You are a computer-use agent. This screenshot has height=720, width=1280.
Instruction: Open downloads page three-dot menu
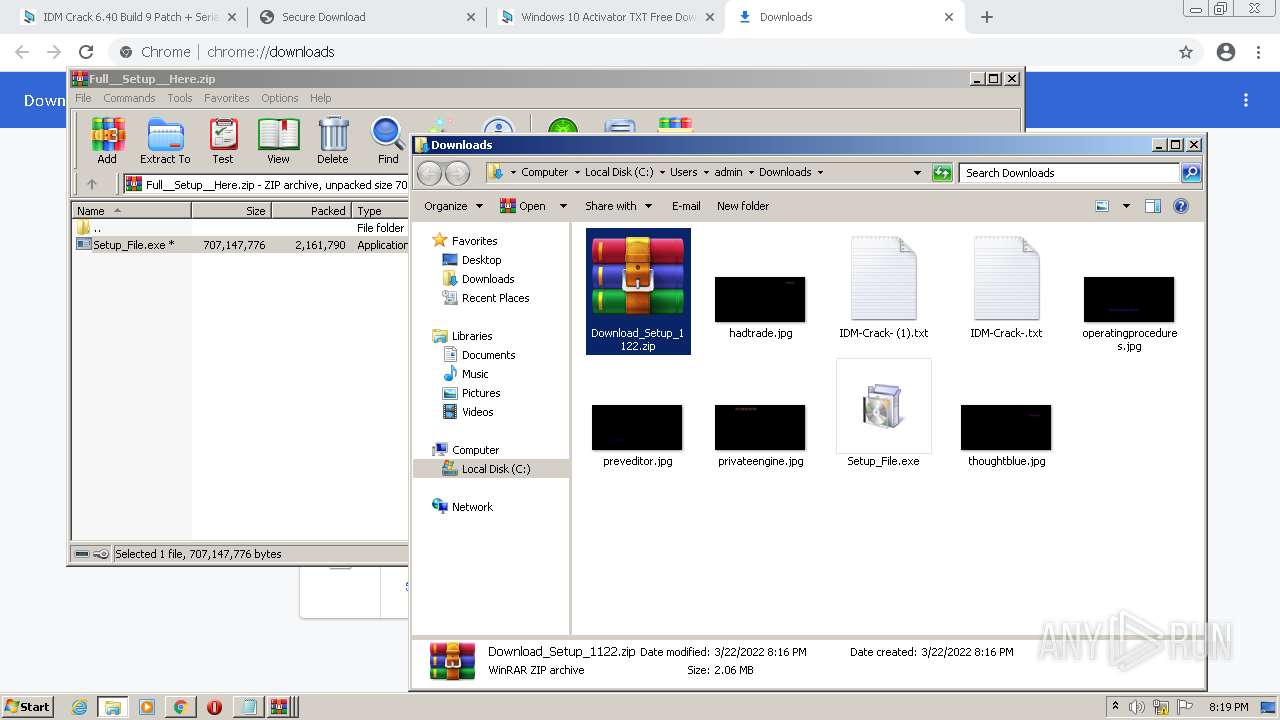pos(1246,100)
